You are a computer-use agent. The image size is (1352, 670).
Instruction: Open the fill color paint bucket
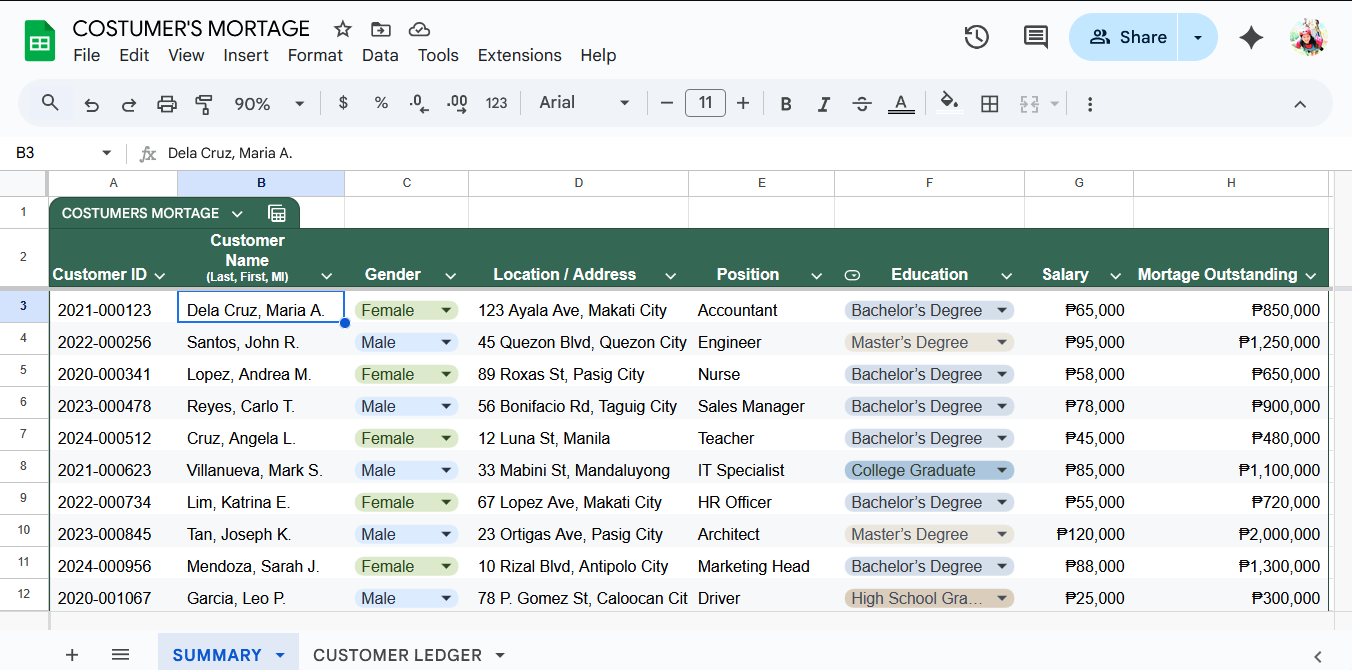pyautogui.click(x=949, y=103)
